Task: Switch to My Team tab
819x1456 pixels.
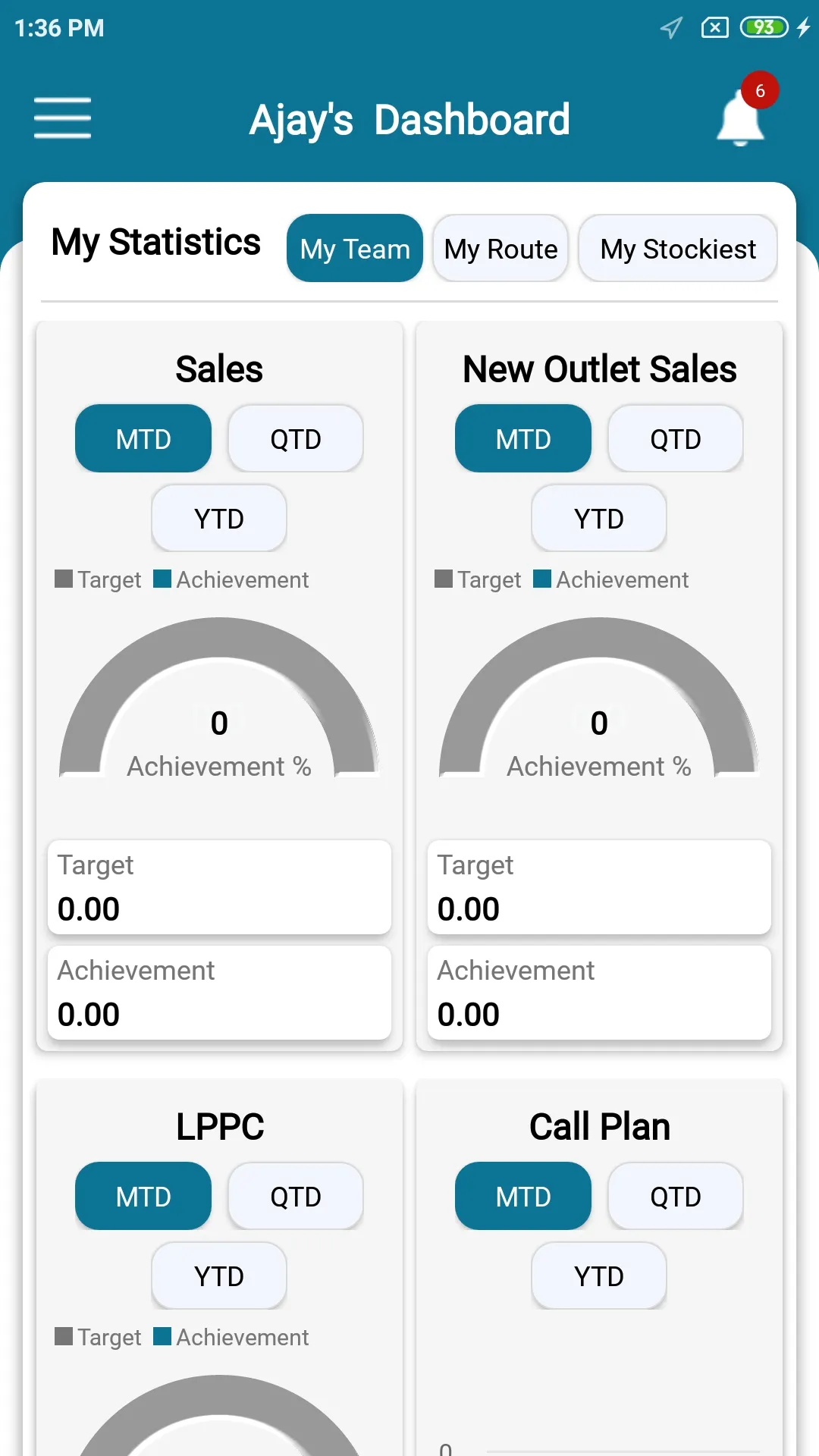Action: pos(355,248)
